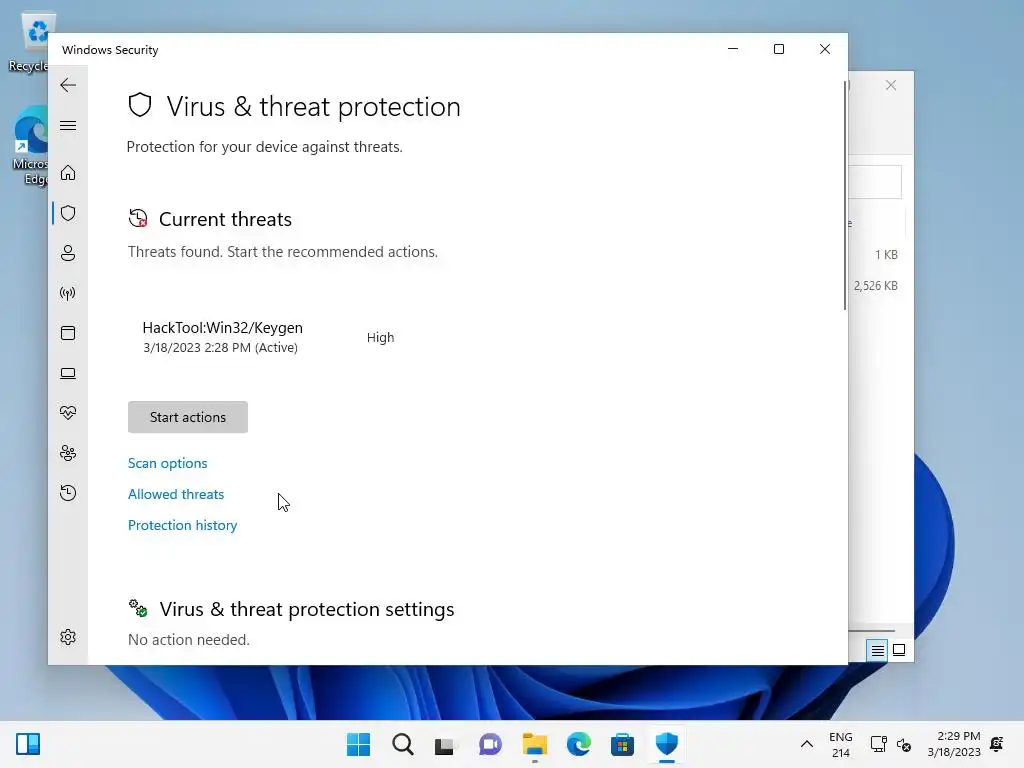Open Allowed threats link
This screenshot has width=1024, height=768.
coord(176,494)
